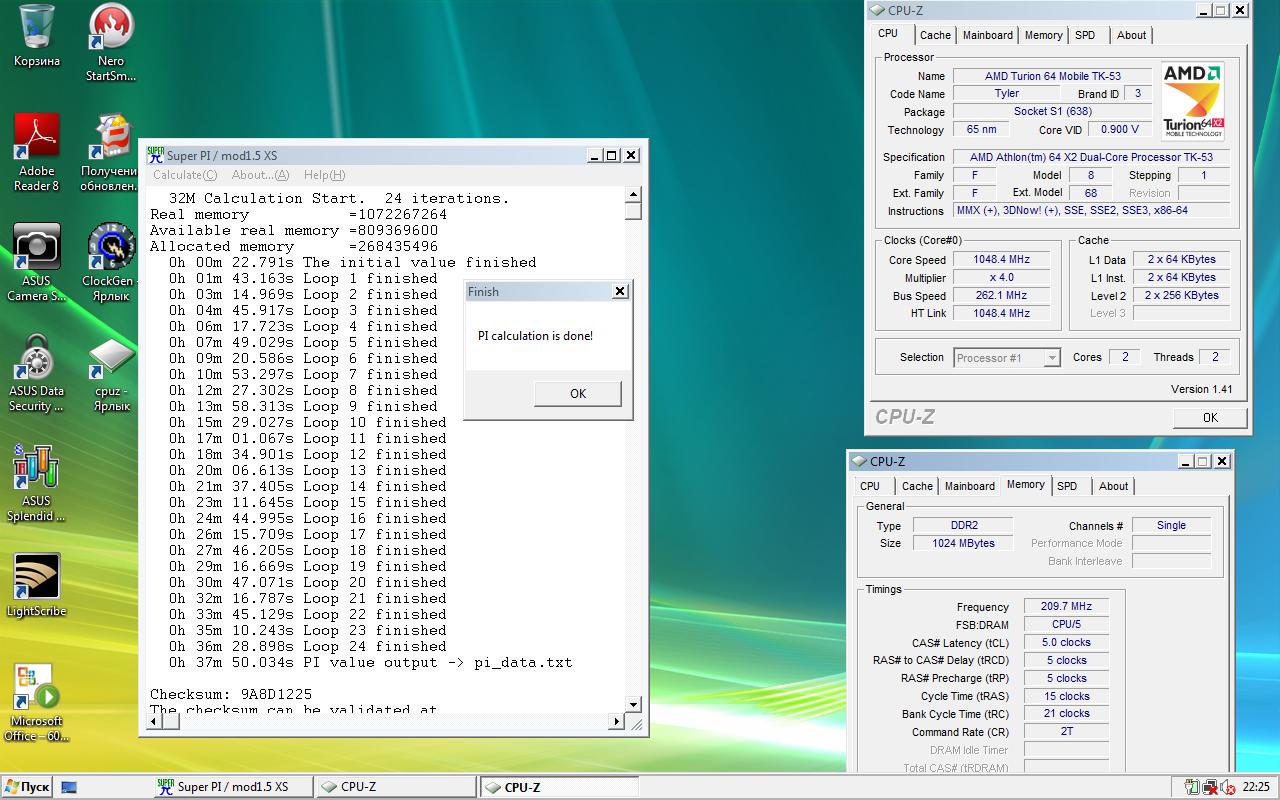Image resolution: width=1280 pixels, height=800 pixels.
Task: Switch to Memory tab in upper CPU-Z
Action: (1043, 35)
